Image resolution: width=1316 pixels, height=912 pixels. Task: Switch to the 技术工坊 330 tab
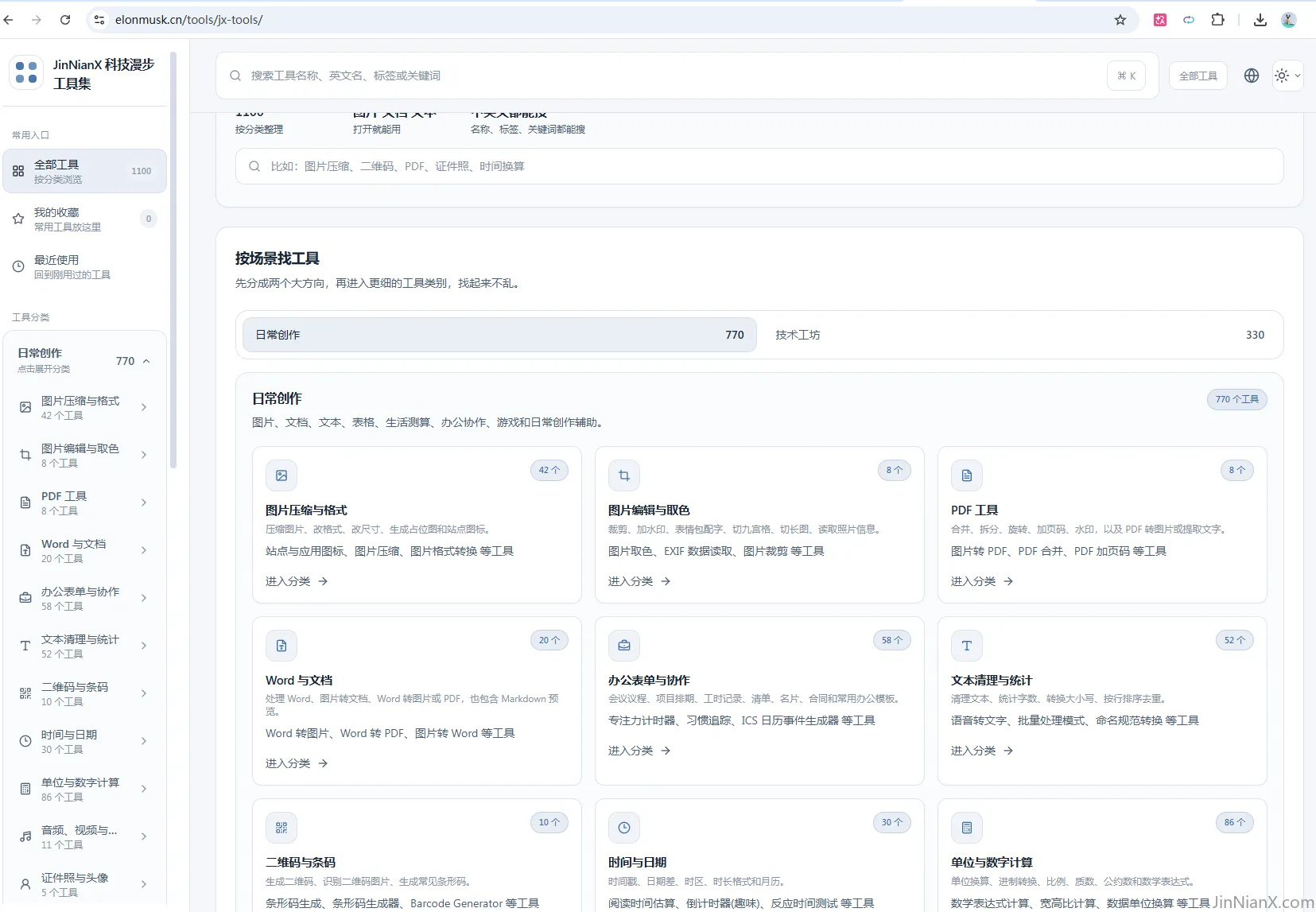click(x=1019, y=335)
